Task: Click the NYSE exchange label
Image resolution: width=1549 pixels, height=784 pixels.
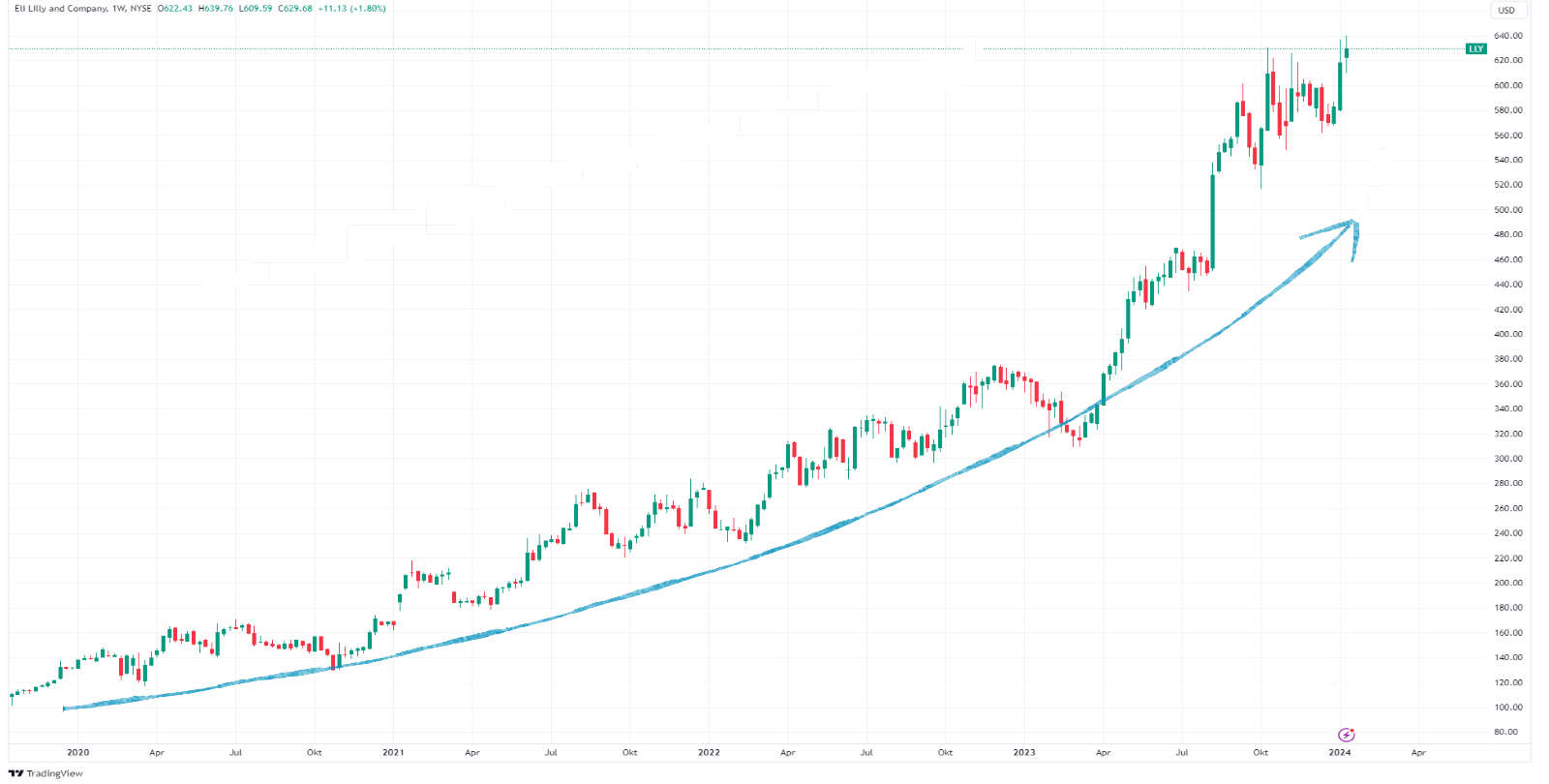Action: (141, 9)
